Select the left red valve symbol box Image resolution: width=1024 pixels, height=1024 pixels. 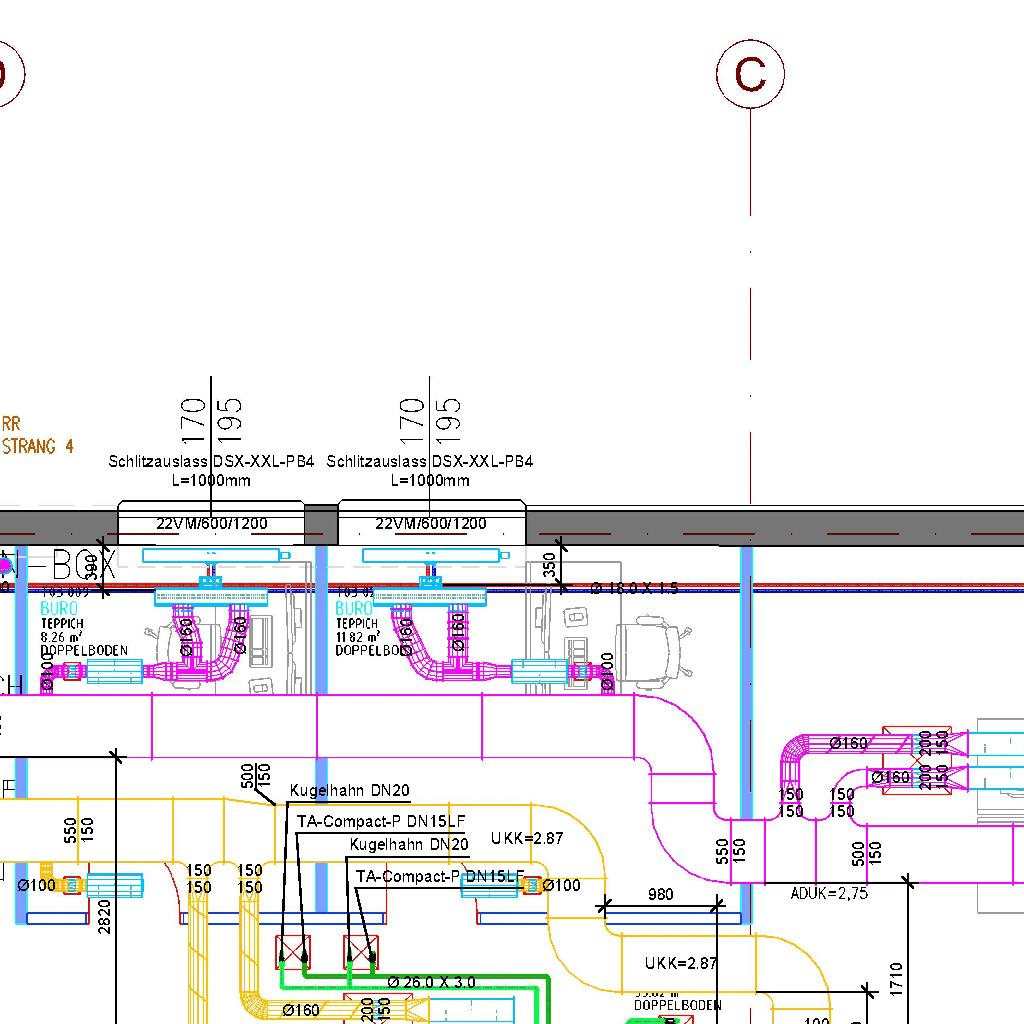(293, 952)
